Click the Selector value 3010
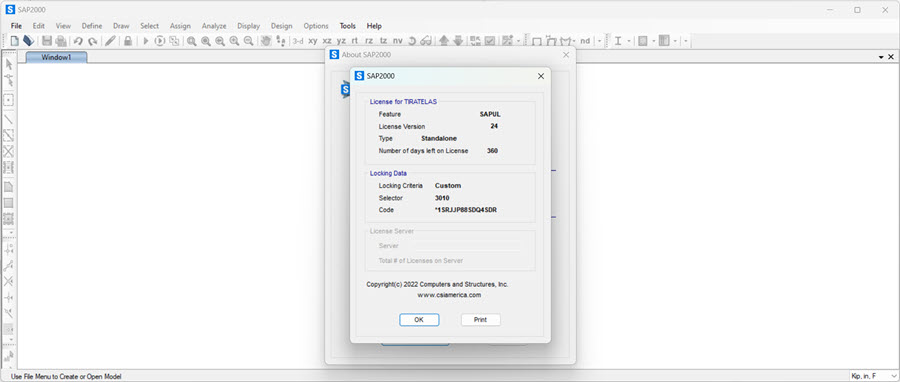This screenshot has height=382, width=900. point(442,198)
